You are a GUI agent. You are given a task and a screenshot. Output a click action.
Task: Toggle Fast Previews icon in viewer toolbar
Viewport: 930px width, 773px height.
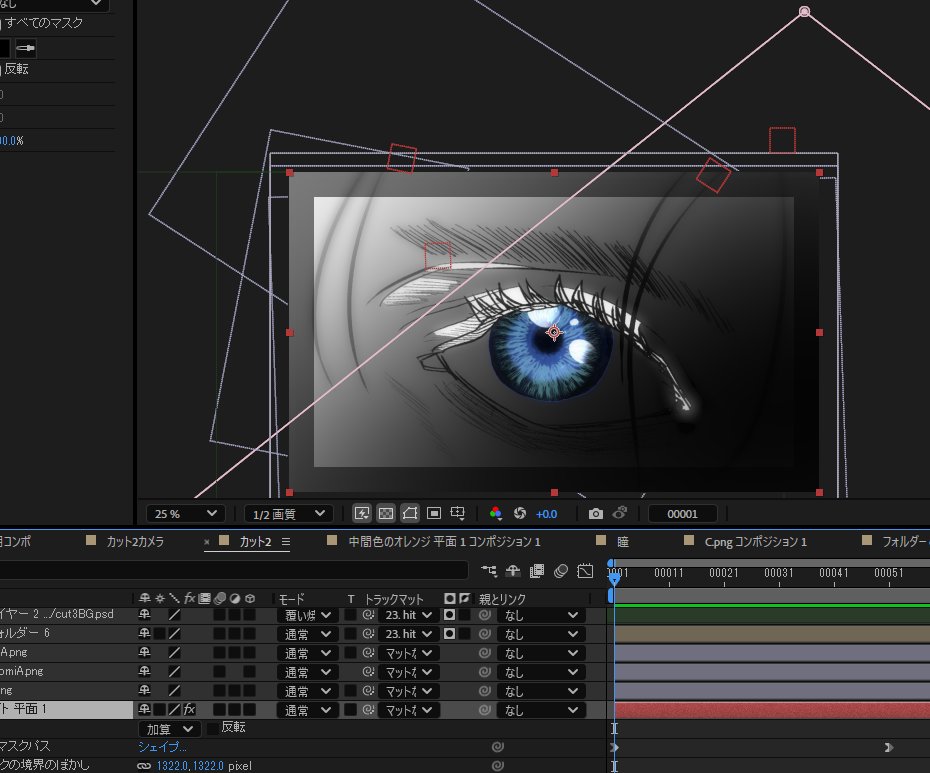(x=362, y=514)
